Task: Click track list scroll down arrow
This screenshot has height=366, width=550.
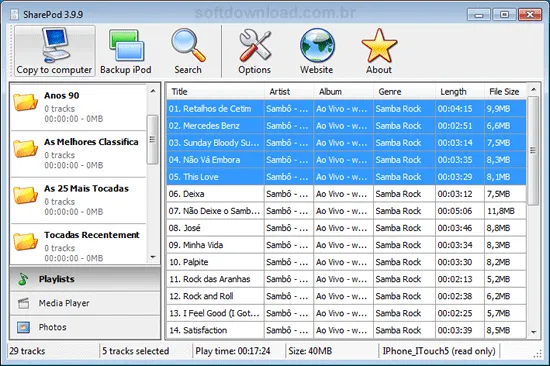Action: pyautogui.click(x=534, y=332)
